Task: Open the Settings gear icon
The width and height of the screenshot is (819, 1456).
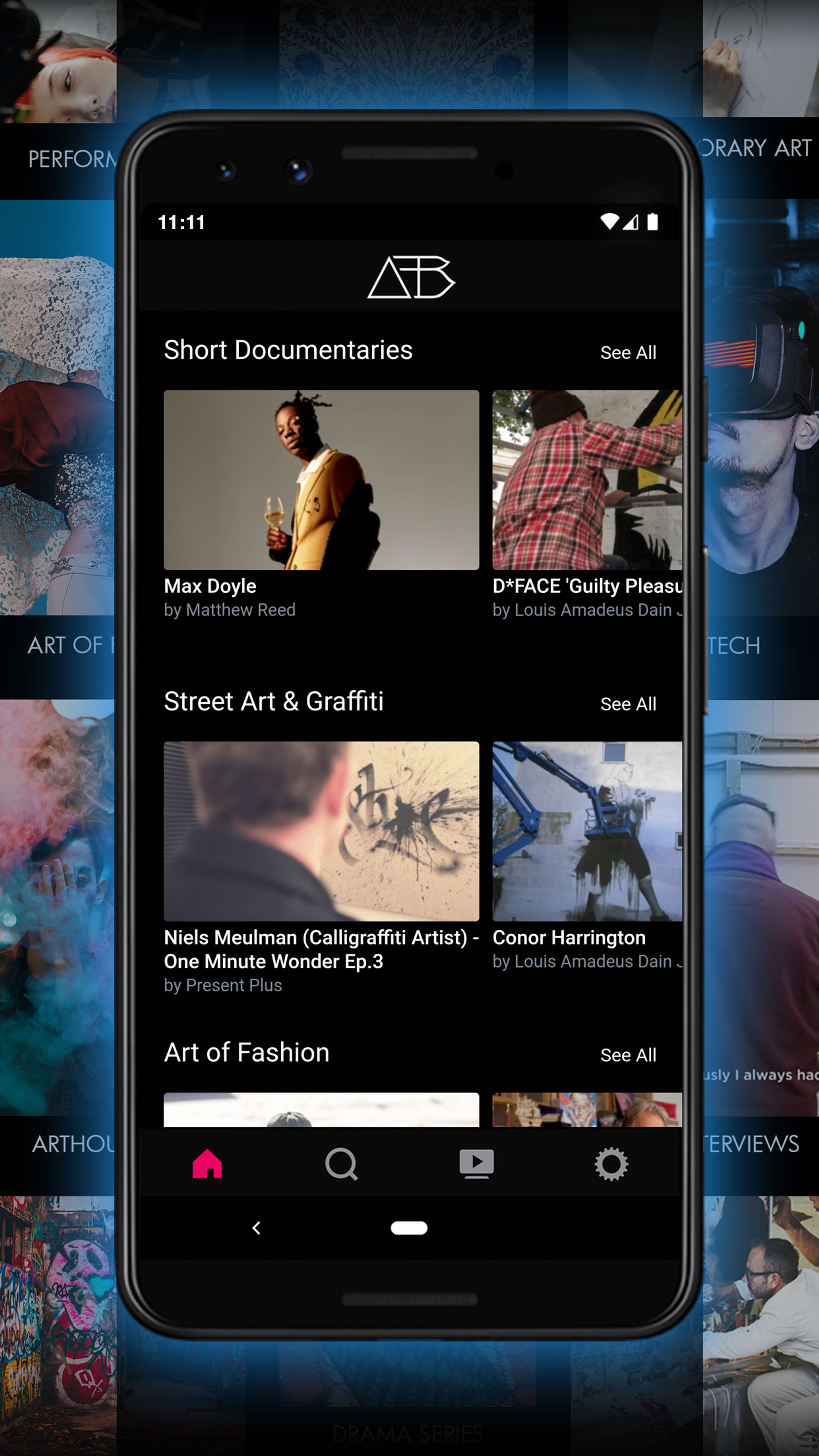Action: pos(611,1164)
